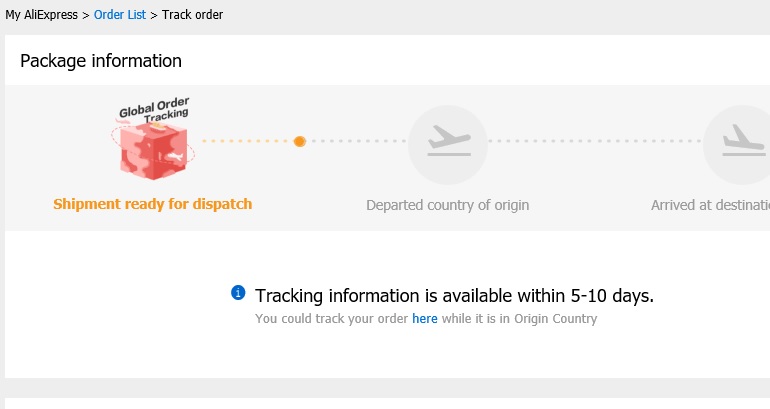Click Track order breadcrumb text
The image size is (770, 409).
(192, 15)
